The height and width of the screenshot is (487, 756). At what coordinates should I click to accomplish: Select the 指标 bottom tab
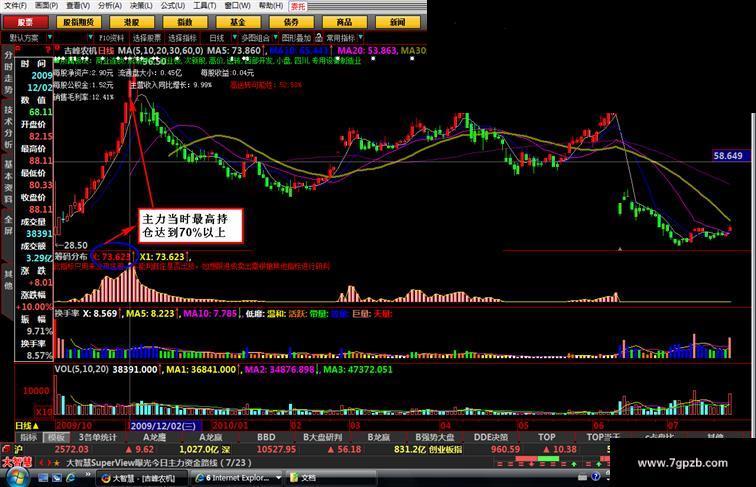29,437
